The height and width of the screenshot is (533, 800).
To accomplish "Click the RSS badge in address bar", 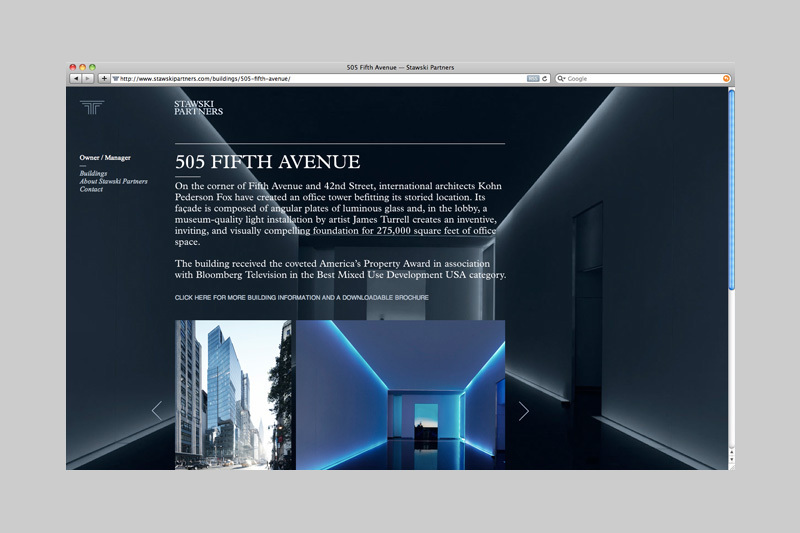I will coord(533,79).
